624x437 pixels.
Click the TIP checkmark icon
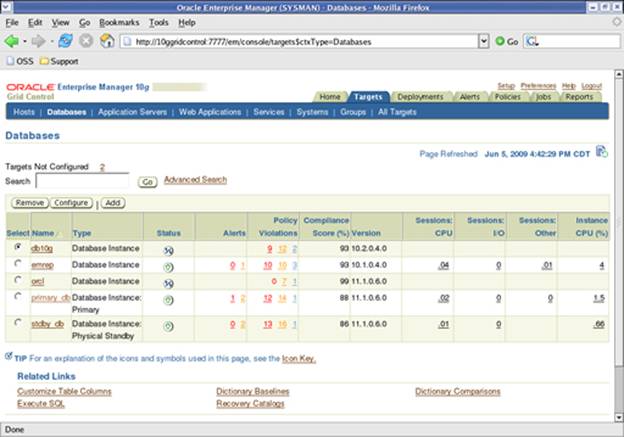(x=9, y=356)
